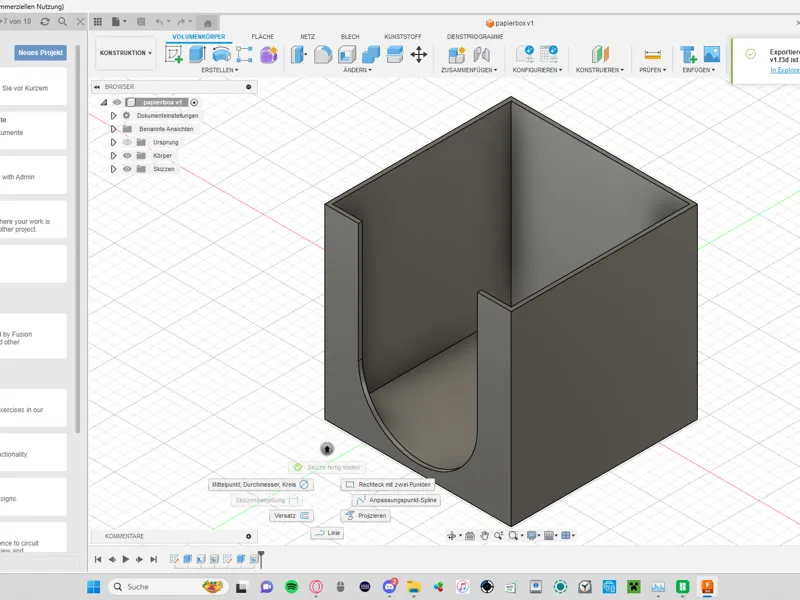This screenshot has width=800, height=600.
Task: Select the Extrude tool
Action: coord(197,54)
